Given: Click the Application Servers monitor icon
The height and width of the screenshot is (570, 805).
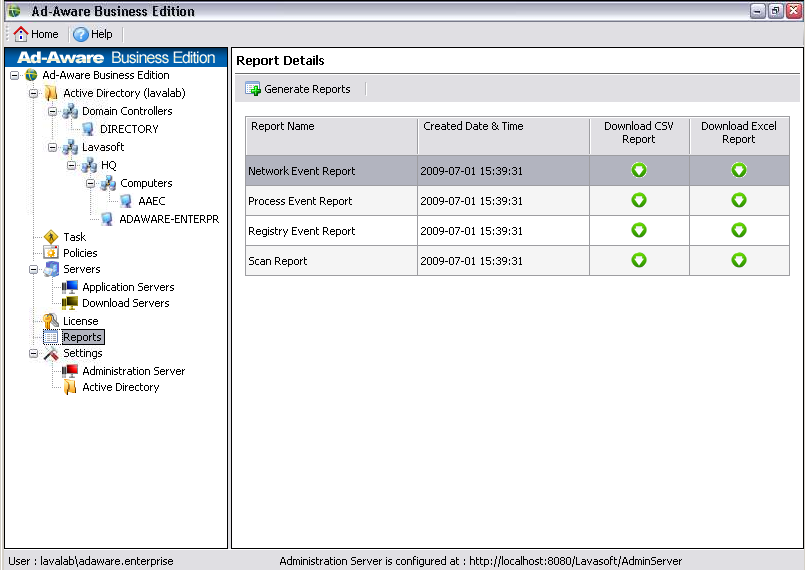Looking at the screenshot, I should 70,287.
